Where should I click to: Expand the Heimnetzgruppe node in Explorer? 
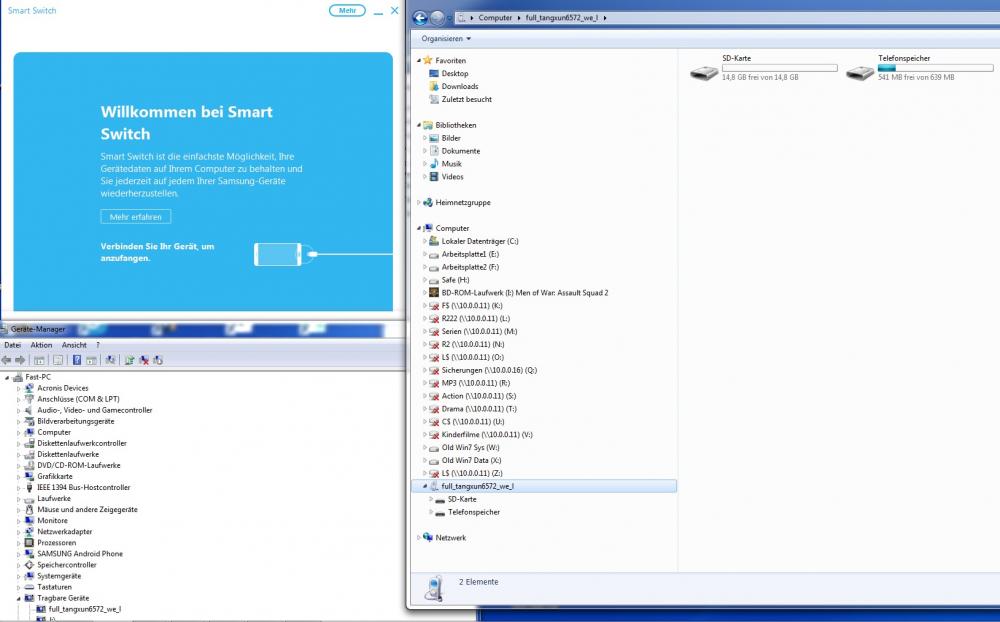click(x=419, y=202)
